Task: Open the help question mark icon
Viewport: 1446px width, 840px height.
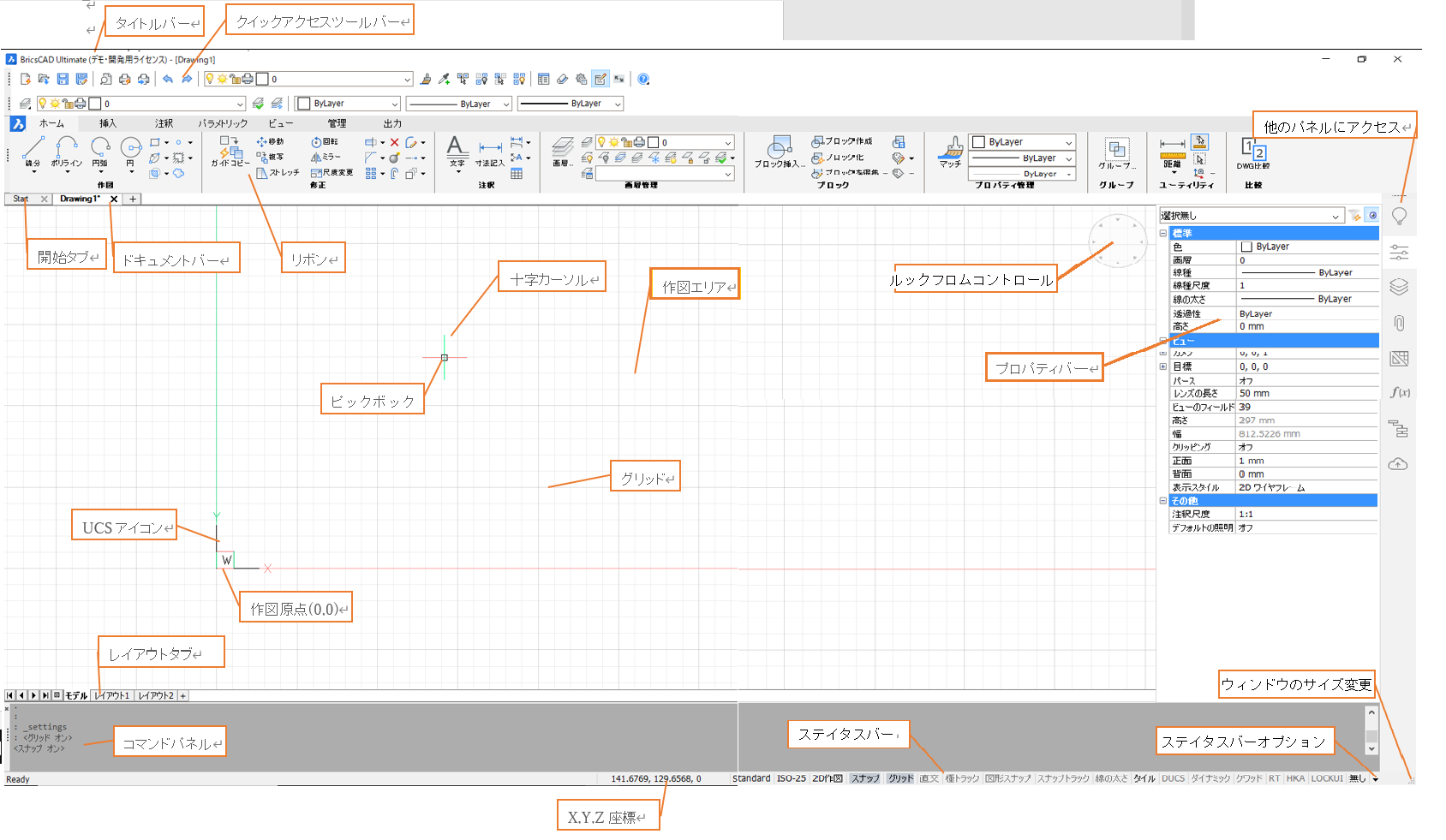Action: [643, 79]
